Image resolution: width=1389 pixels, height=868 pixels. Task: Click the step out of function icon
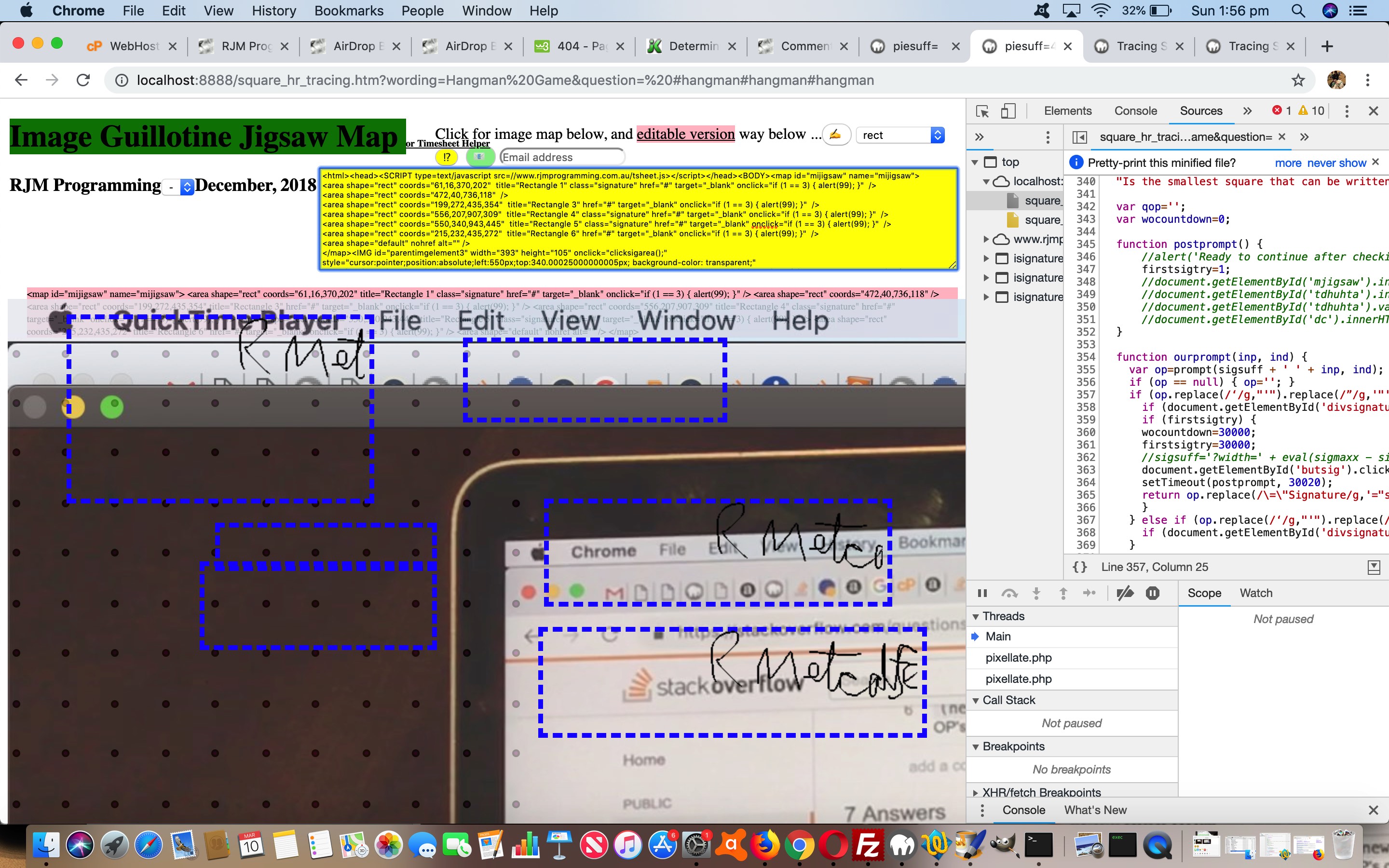coord(1063,593)
